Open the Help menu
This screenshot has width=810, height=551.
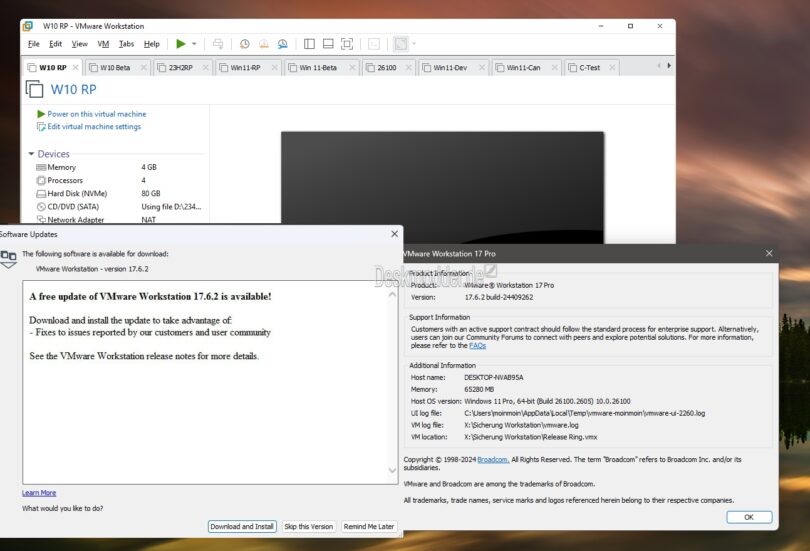[151, 44]
